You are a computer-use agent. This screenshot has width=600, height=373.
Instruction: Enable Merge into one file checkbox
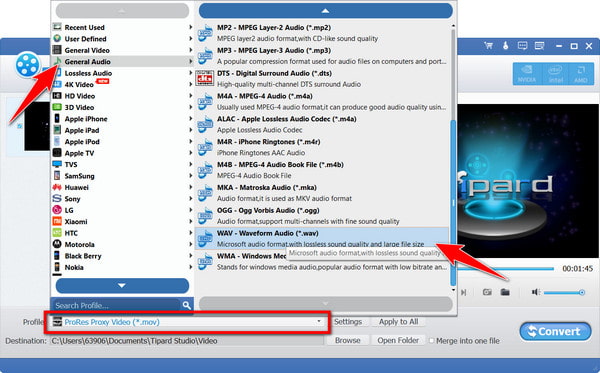pos(432,340)
